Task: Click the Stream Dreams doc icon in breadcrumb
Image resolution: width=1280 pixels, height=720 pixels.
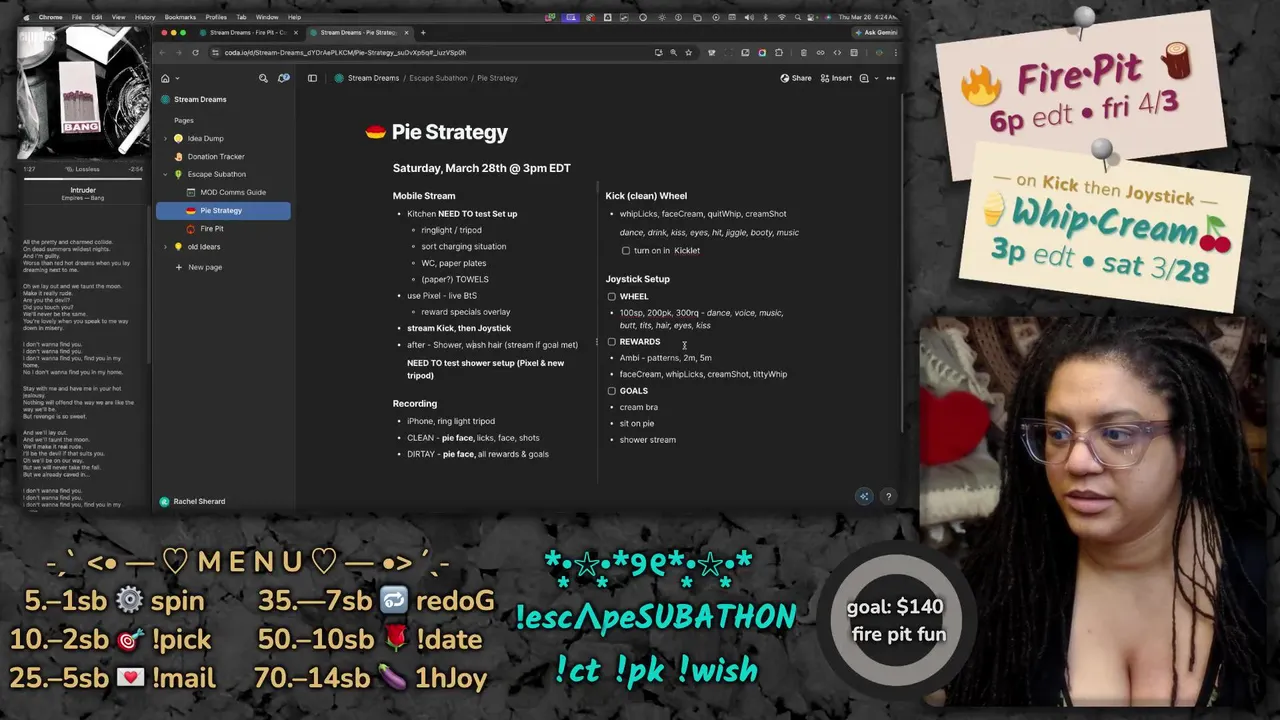Action: 339,78
